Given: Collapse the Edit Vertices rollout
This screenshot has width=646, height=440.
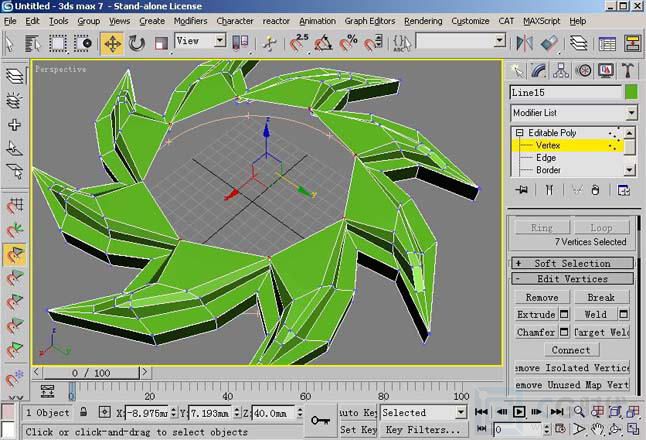Looking at the screenshot, I should coord(572,279).
